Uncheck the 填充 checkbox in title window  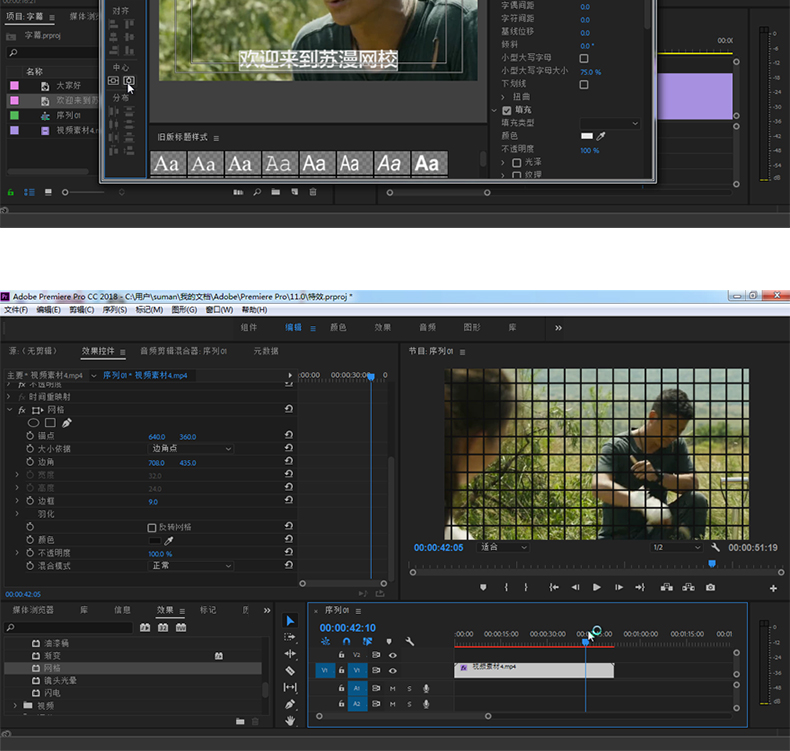click(507, 110)
